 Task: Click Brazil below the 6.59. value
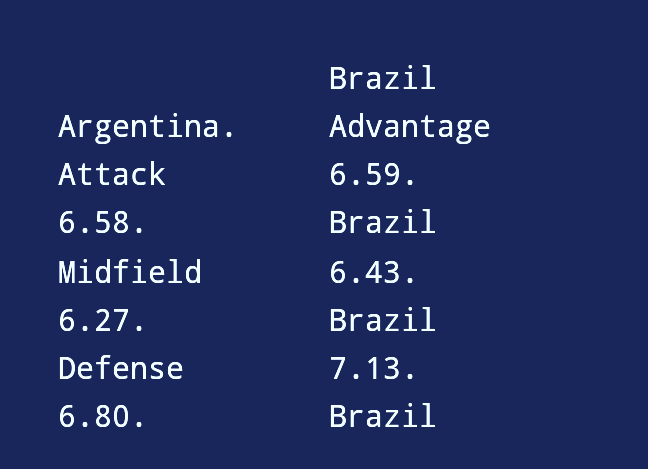(382, 223)
